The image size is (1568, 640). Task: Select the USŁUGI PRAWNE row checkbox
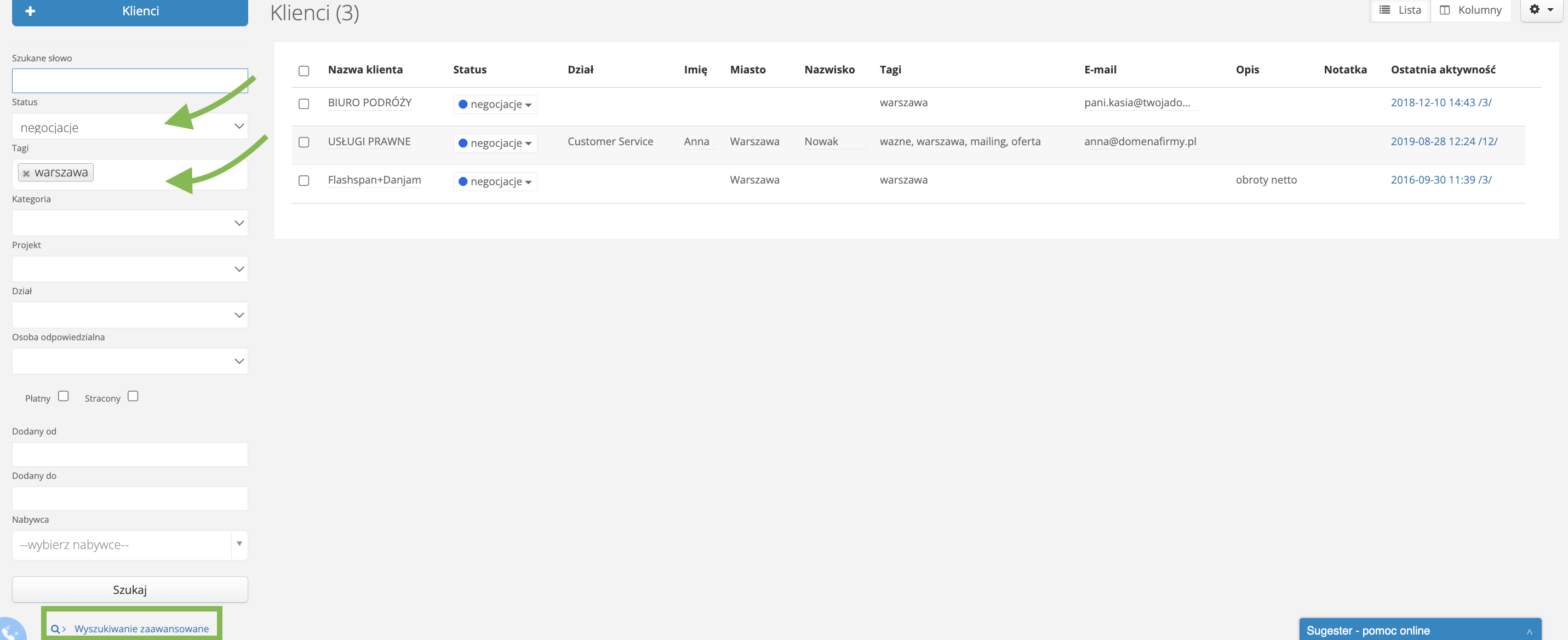304,142
